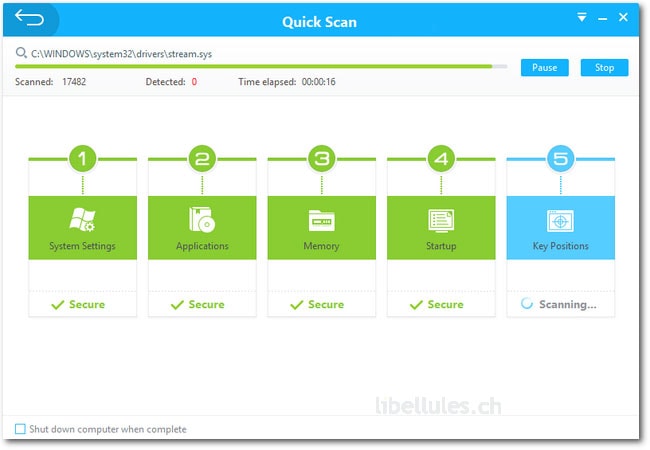This screenshot has height=450, width=650.
Task: Click step number 5 circle
Action: click(x=561, y=159)
